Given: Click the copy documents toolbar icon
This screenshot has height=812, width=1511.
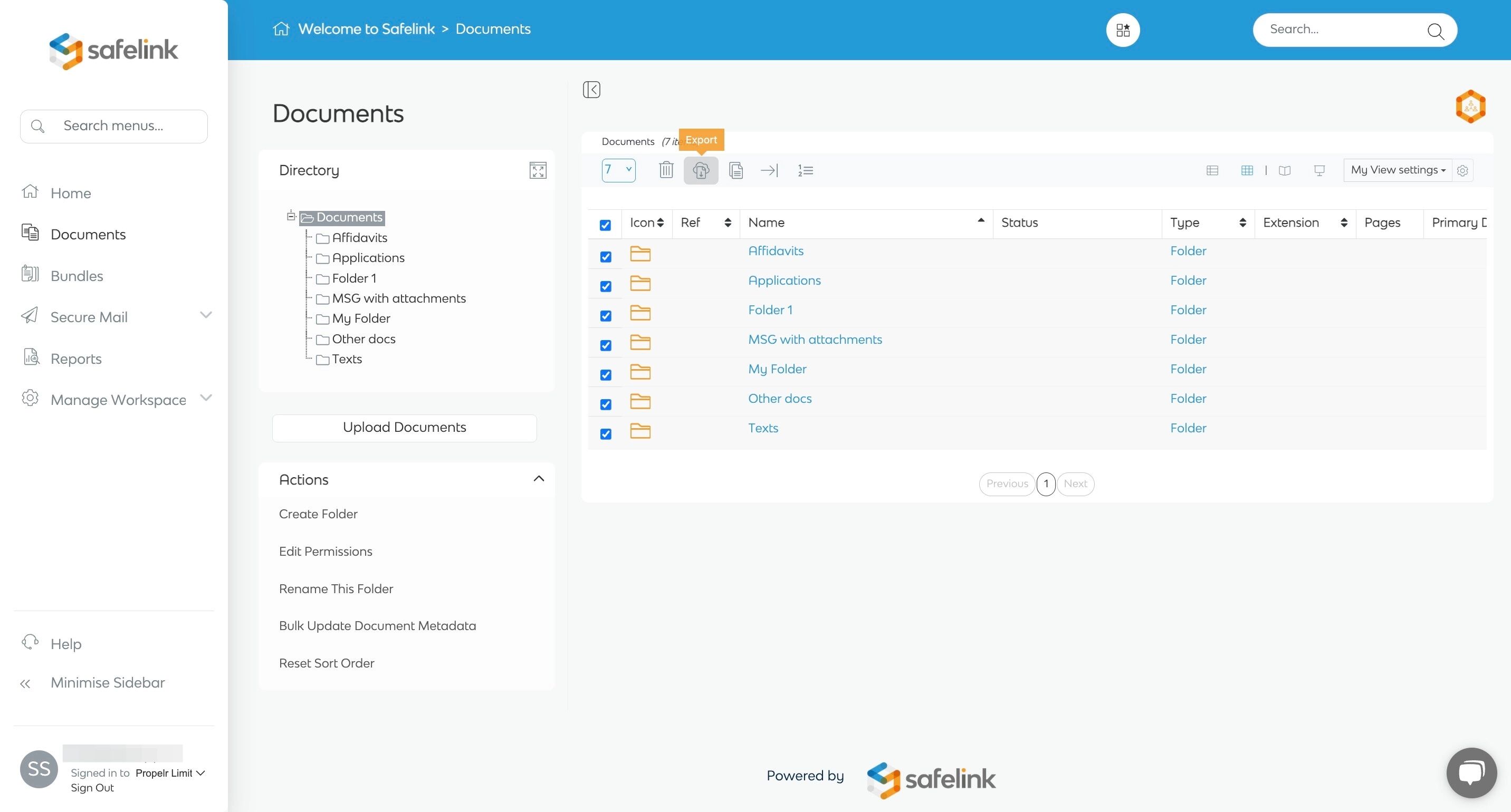Looking at the screenshot, I should 735,171.
